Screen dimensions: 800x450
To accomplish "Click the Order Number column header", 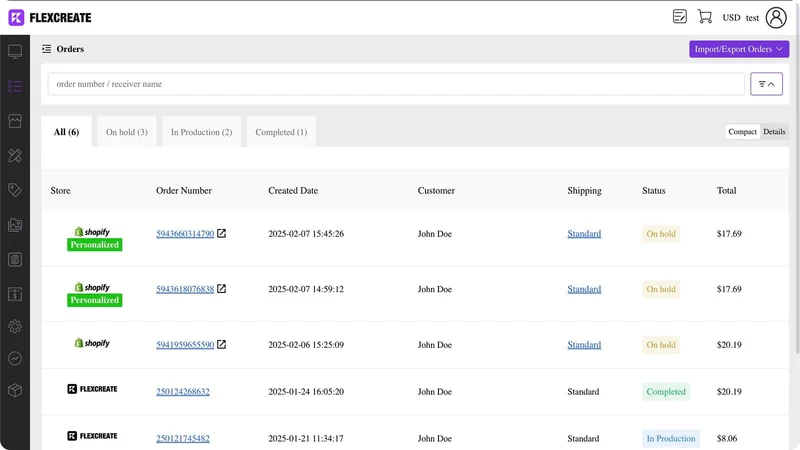I will click(184, 191).
